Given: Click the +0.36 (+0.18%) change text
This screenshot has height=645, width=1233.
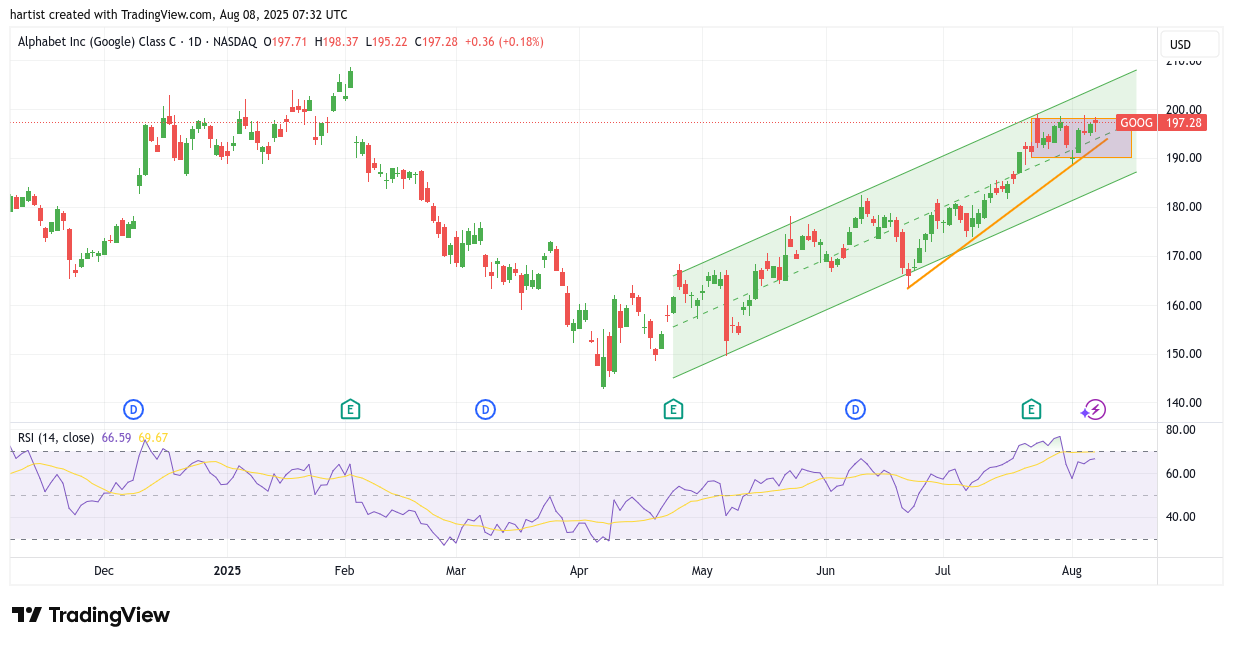Looking at the screenshot, I should (x=504, y=42).
